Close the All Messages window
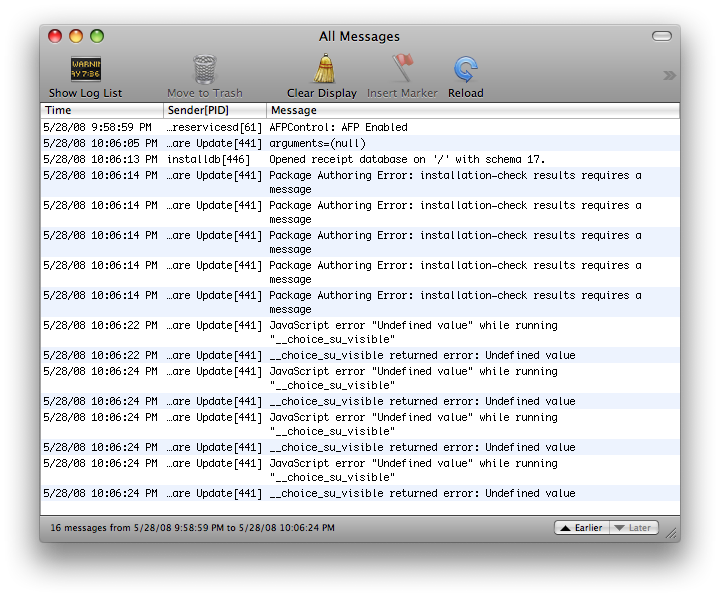The image size is (720, 597). 55,36
